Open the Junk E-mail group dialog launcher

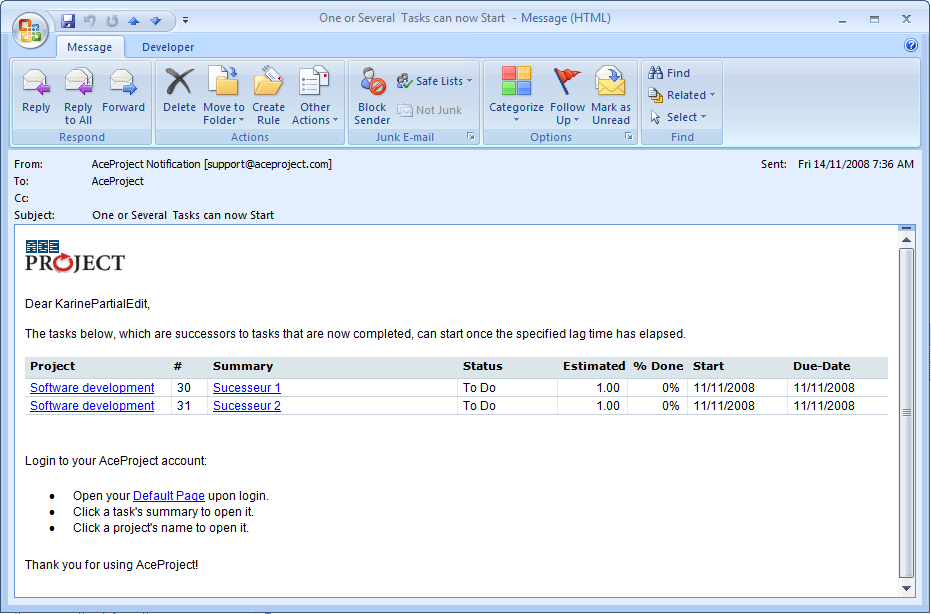click(471, 137)
